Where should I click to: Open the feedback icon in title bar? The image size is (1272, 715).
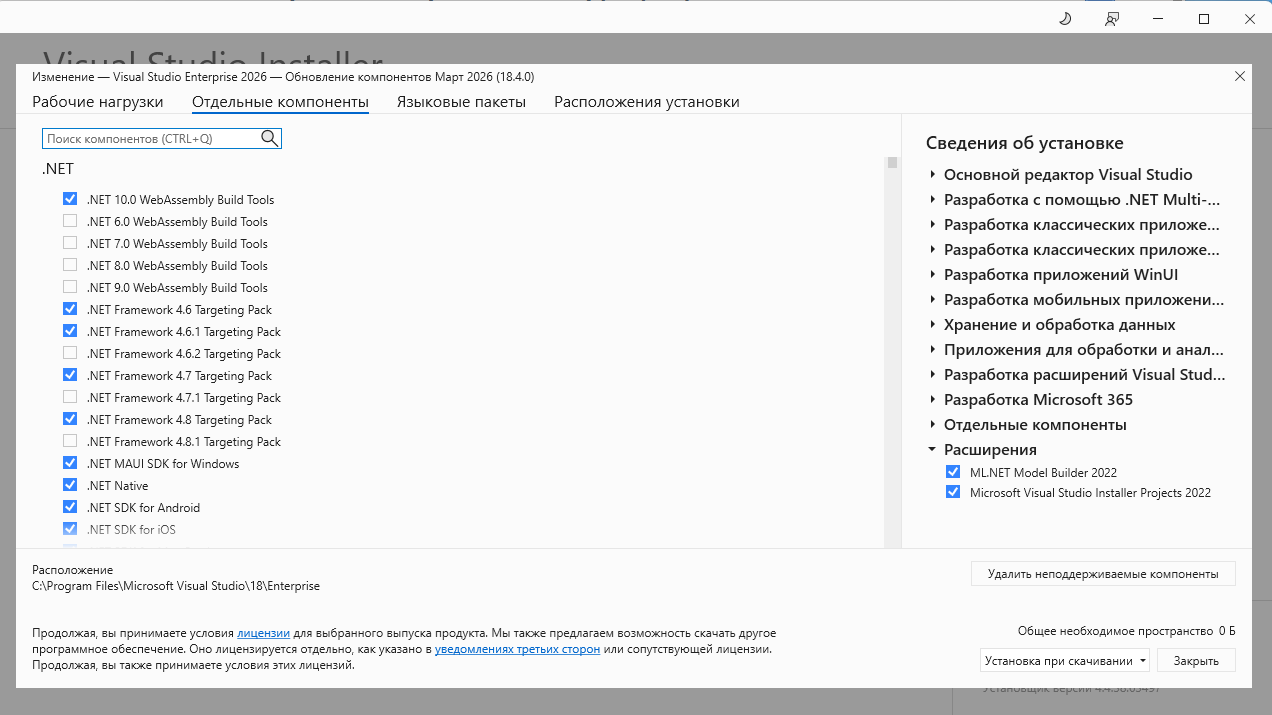tap(1112, 19)
